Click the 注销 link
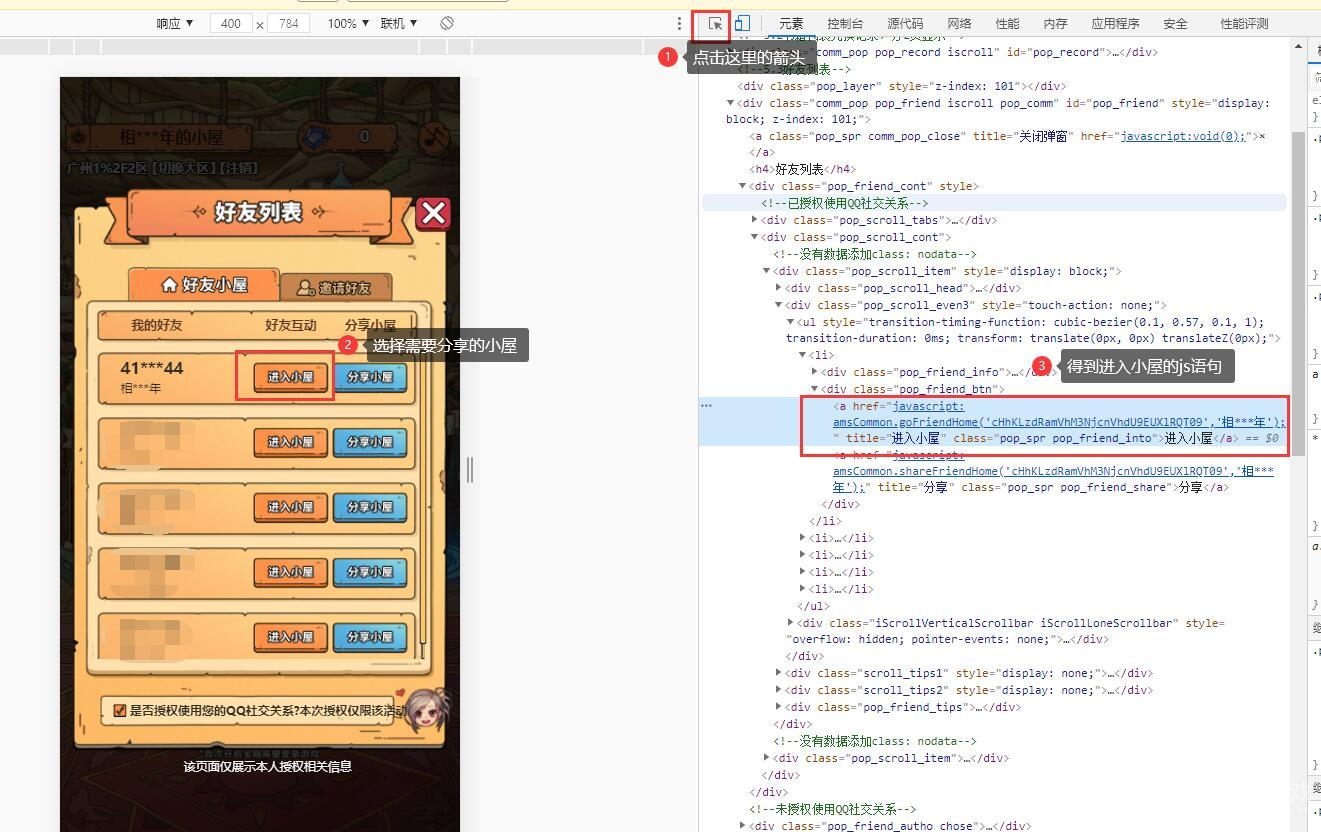The image size is (1321, 832). (241, 167)
